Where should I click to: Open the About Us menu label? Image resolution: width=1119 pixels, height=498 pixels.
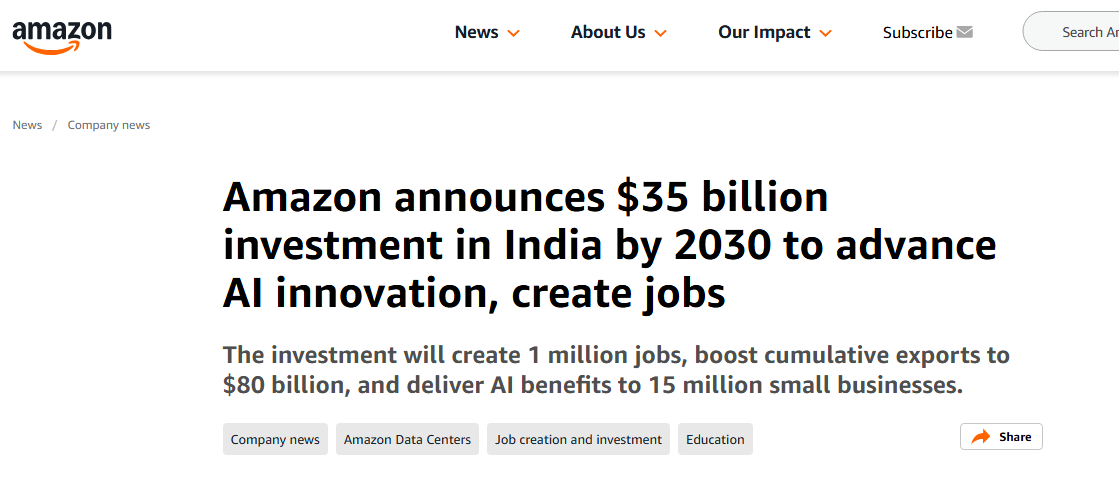pos(608,32)
